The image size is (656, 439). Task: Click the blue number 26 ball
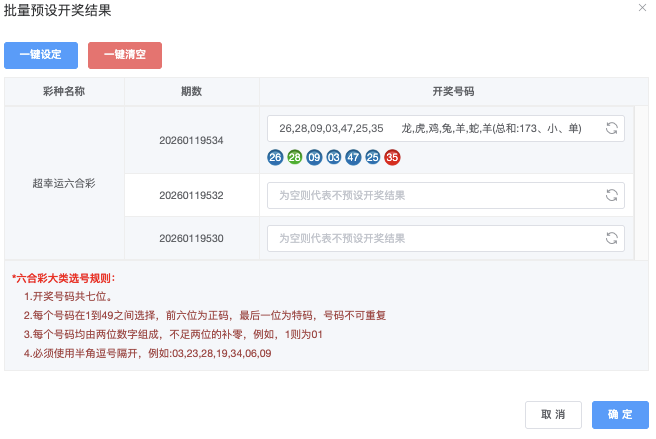(x=275, y=157)
